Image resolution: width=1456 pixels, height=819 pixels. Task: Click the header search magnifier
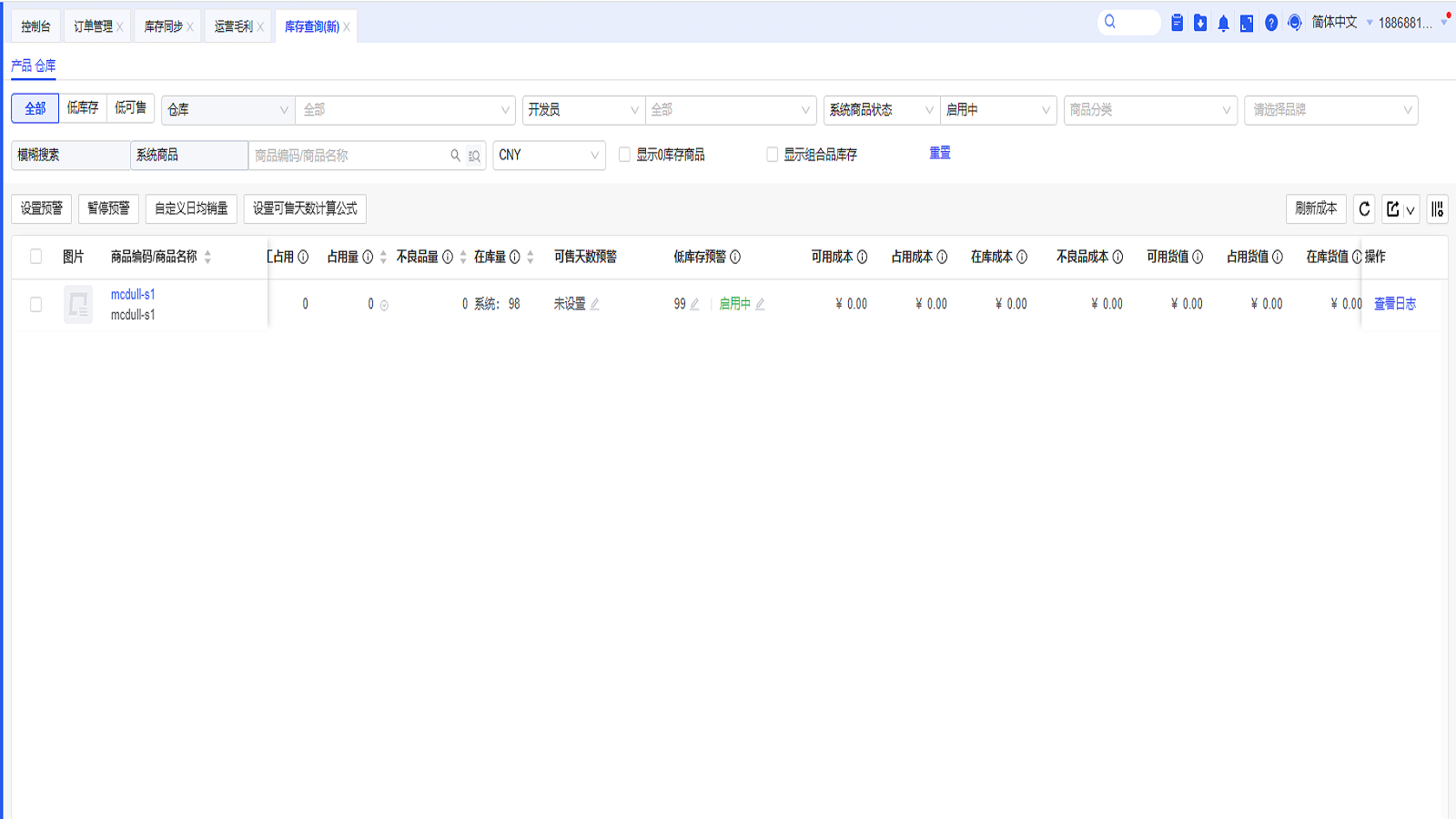1110,22
